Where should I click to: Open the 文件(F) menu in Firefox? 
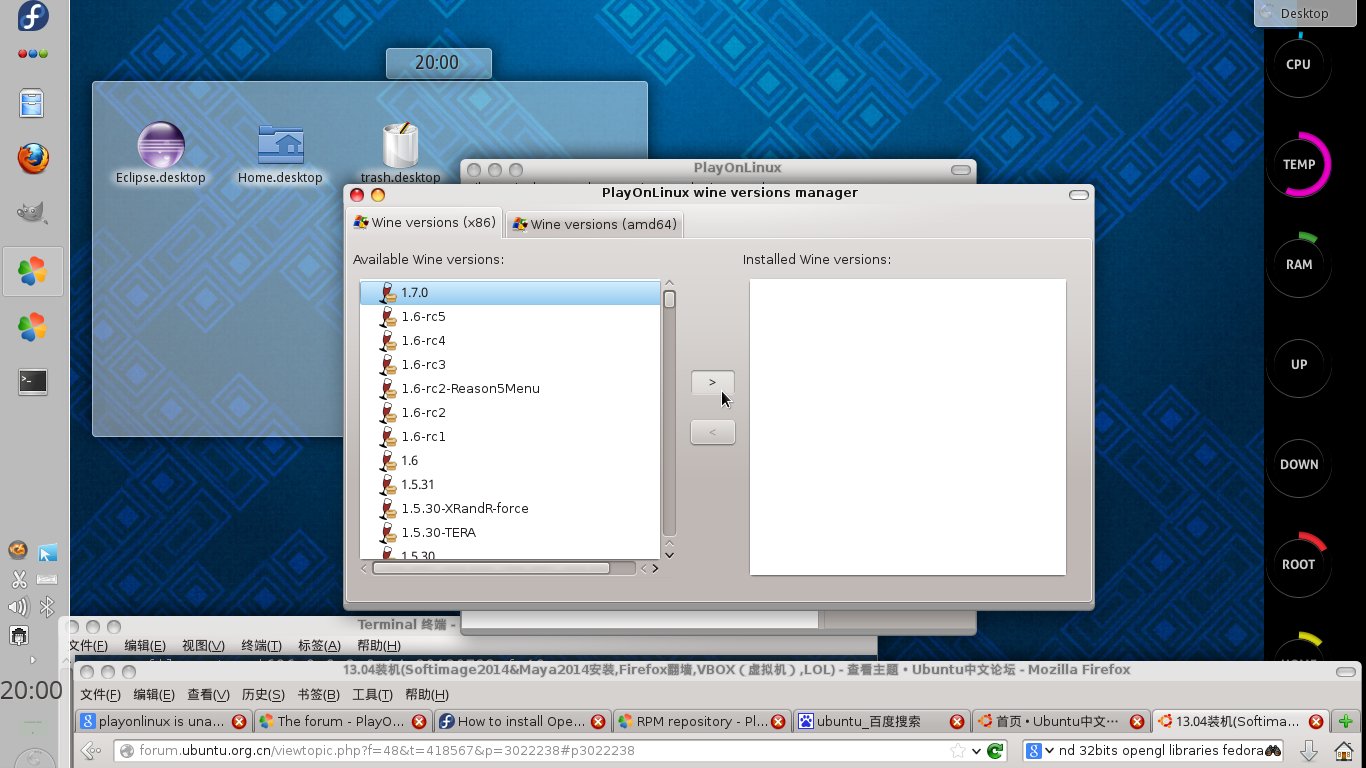click(x=100, y=695)
